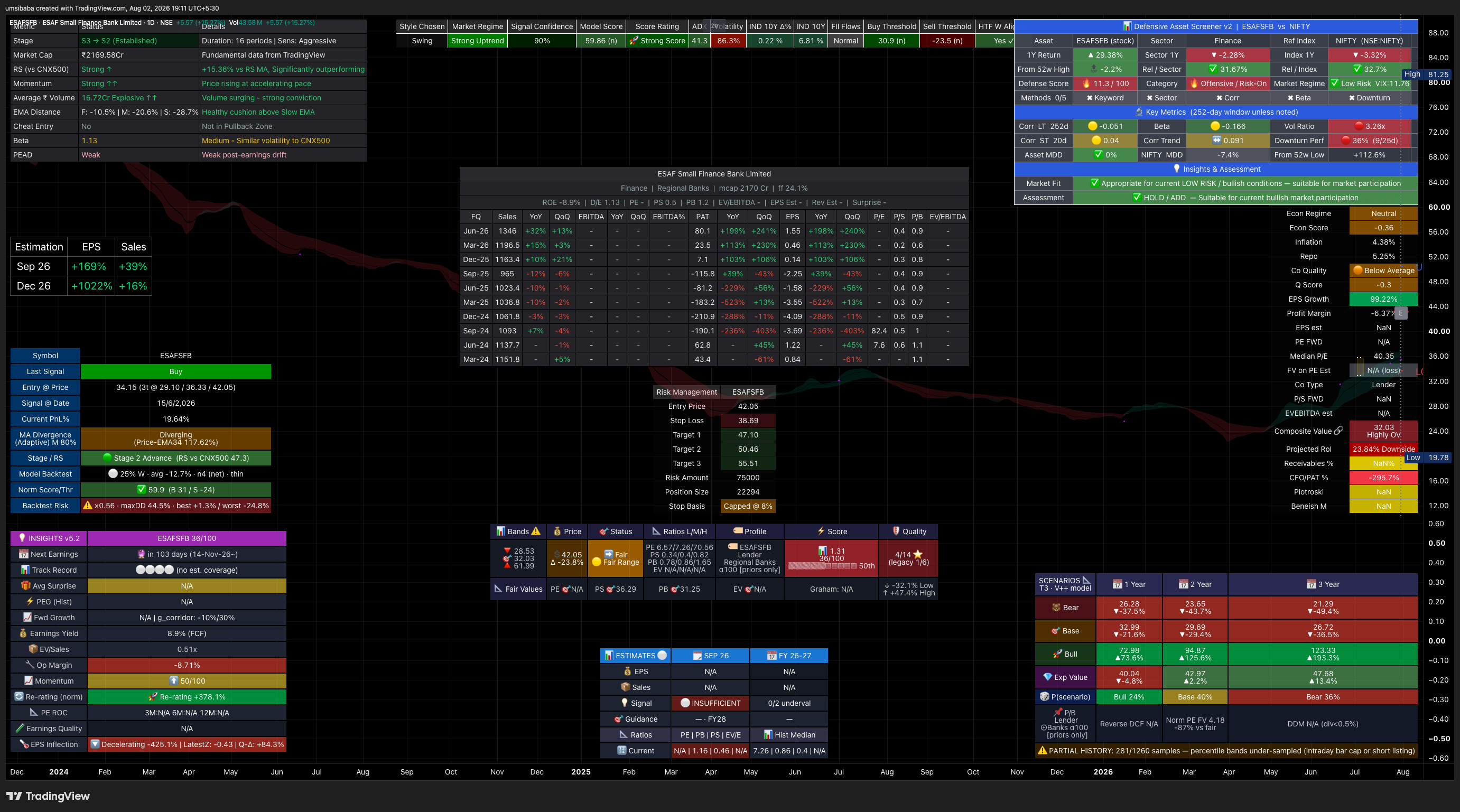Click the 'Hist Median' cell in Estimates
Viewport: 1460px width, 812px height.
pos(789,735)
